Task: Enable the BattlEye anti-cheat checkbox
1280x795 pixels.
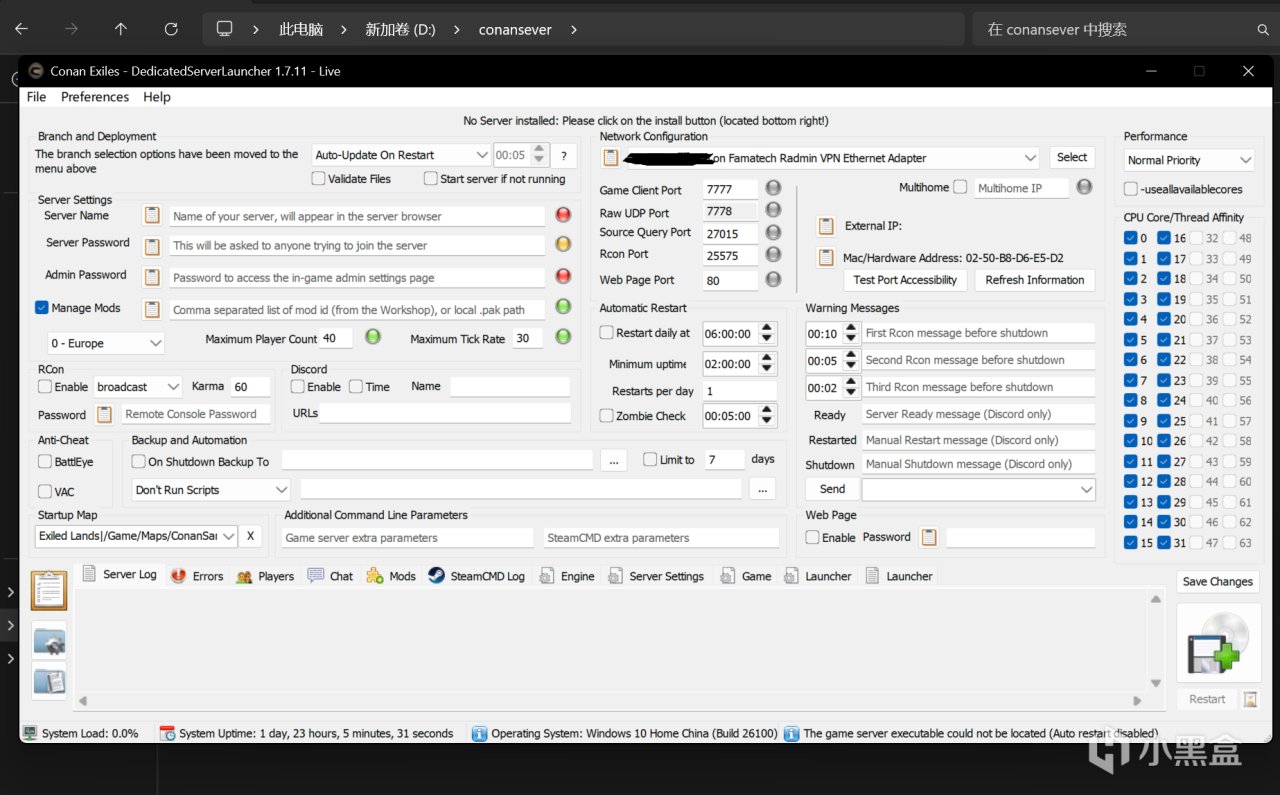Action: (45, 461)
